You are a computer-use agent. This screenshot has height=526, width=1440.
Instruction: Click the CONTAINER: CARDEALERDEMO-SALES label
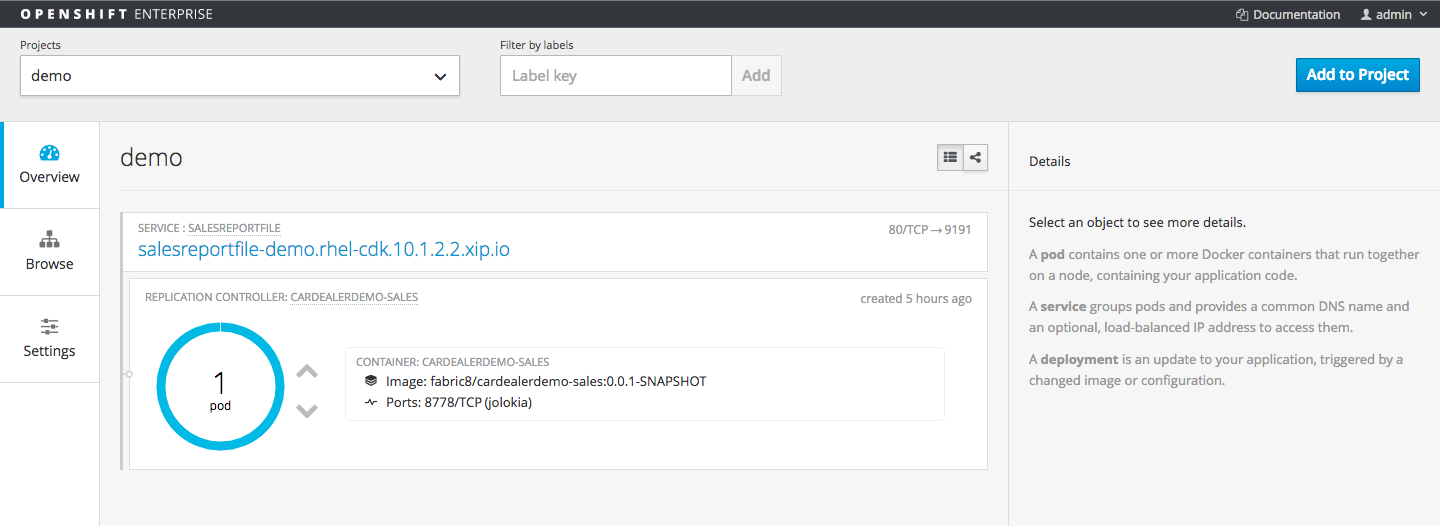(453, 362)
